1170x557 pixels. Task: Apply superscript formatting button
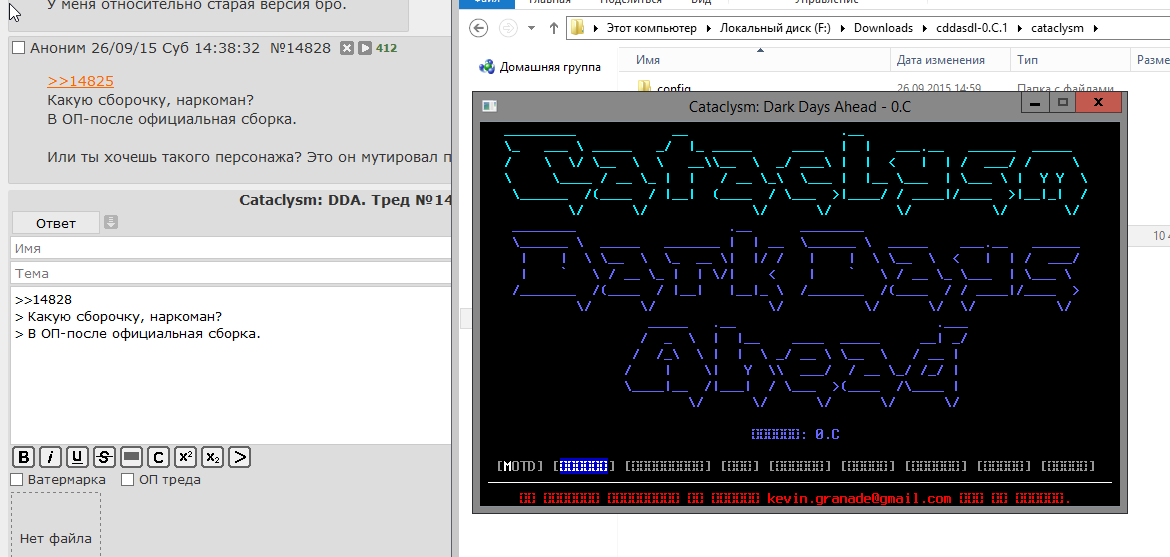click(x=185, y=457)
